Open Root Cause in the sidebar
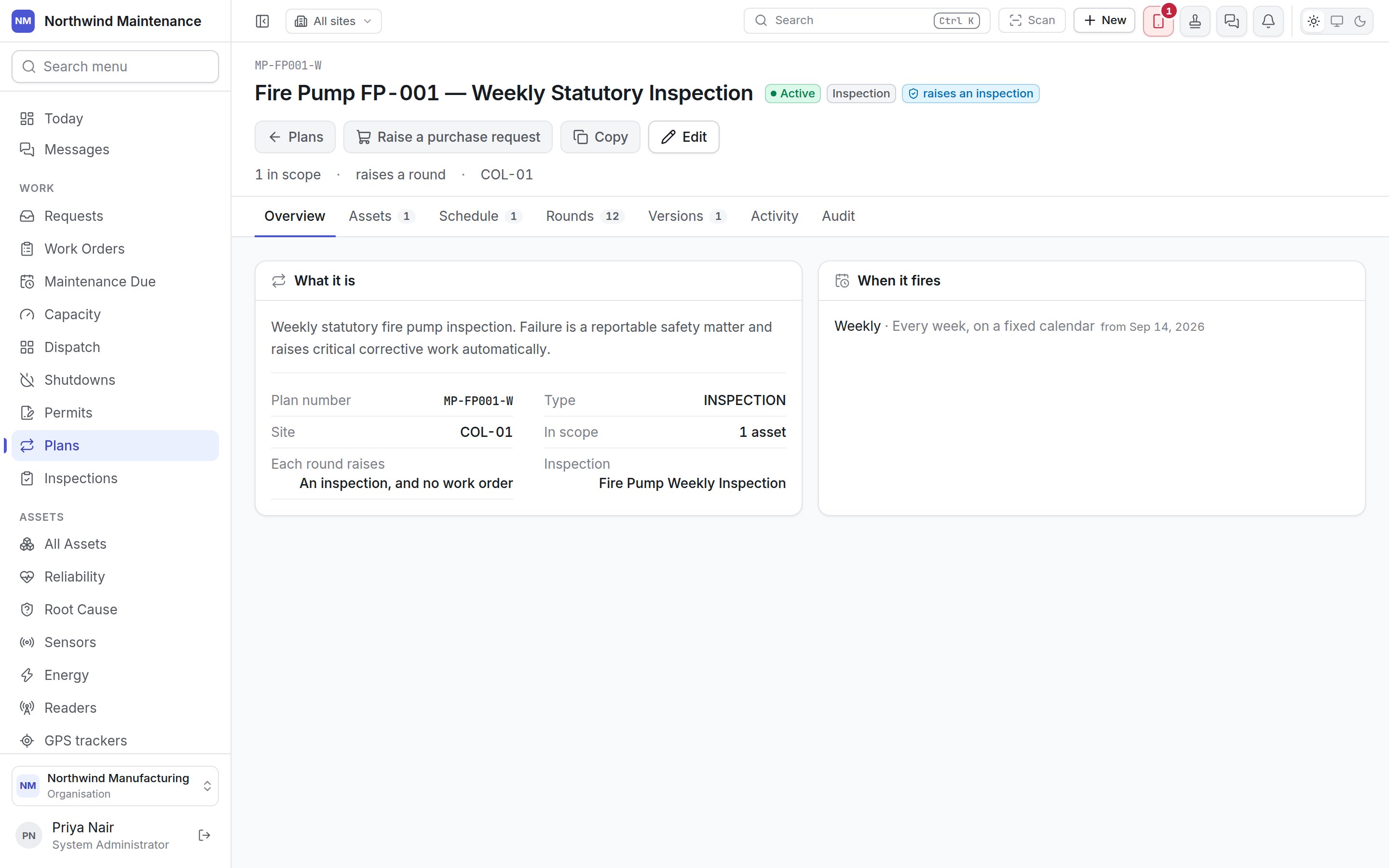Image resolution: width=1389 pixels, height=868 pixels. click(x=115, y=609)
